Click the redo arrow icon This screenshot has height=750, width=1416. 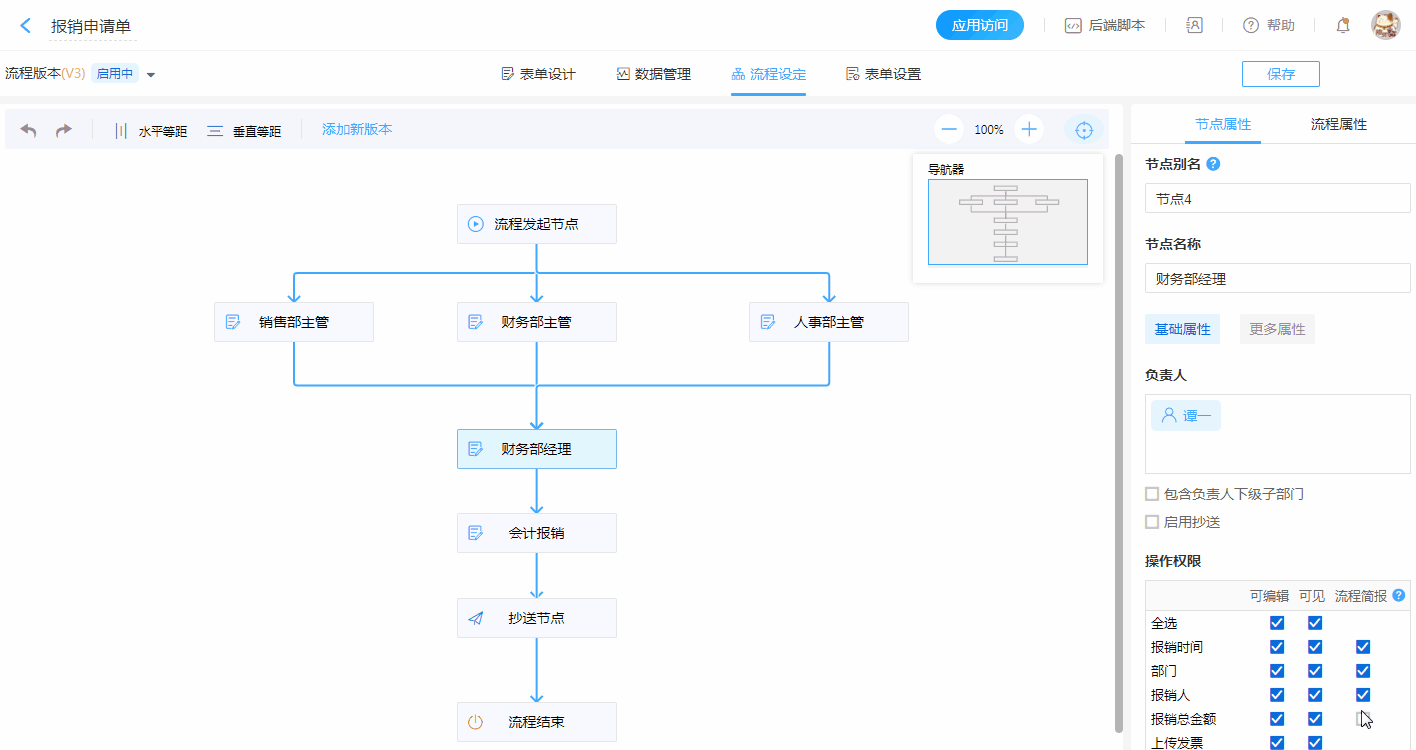tap(63, 130)
